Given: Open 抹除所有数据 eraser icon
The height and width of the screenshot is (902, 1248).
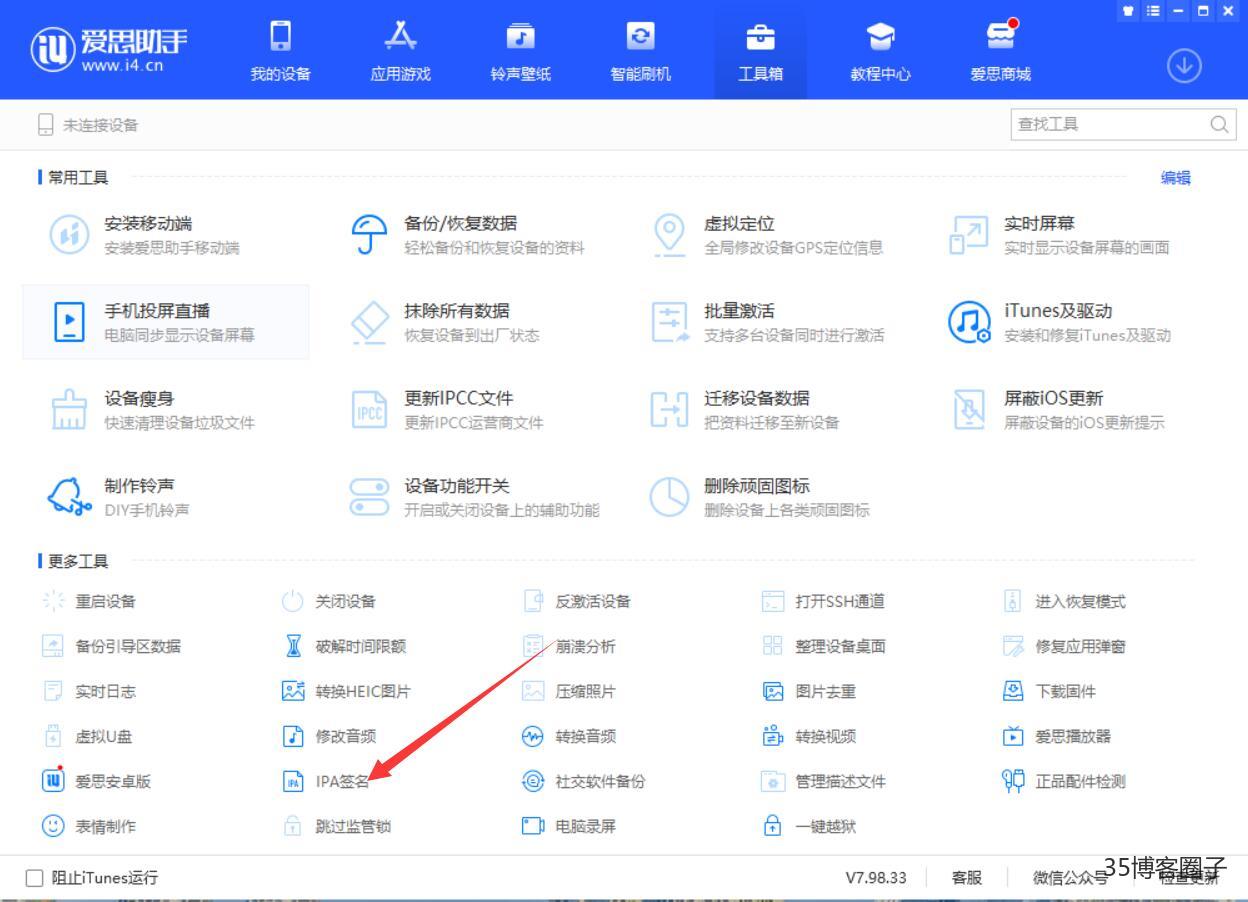Looking at the screenshot, I should tap(369, 322).
